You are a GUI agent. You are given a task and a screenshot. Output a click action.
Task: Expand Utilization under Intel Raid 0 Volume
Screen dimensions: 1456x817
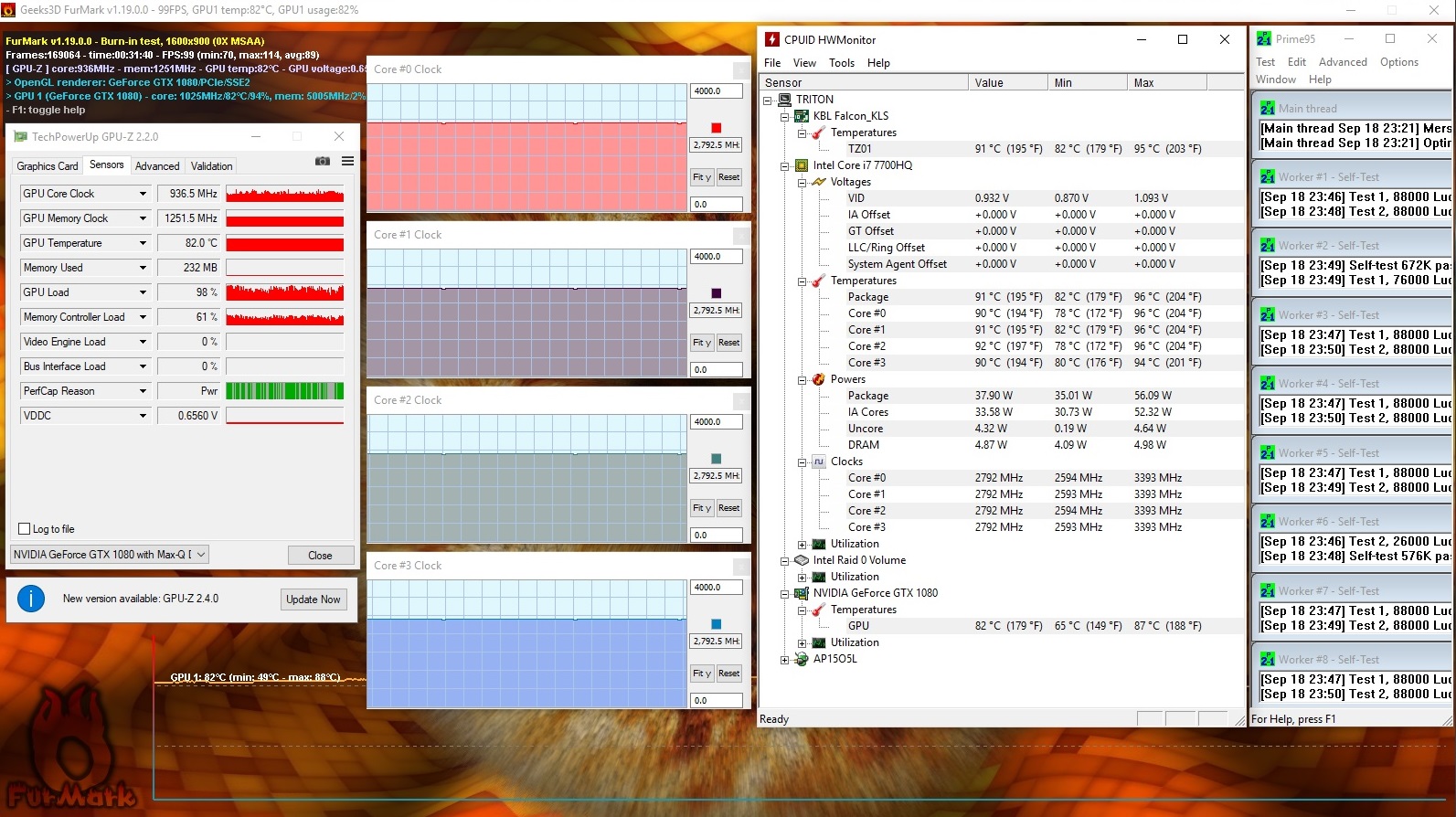click(x=802, y=577)
